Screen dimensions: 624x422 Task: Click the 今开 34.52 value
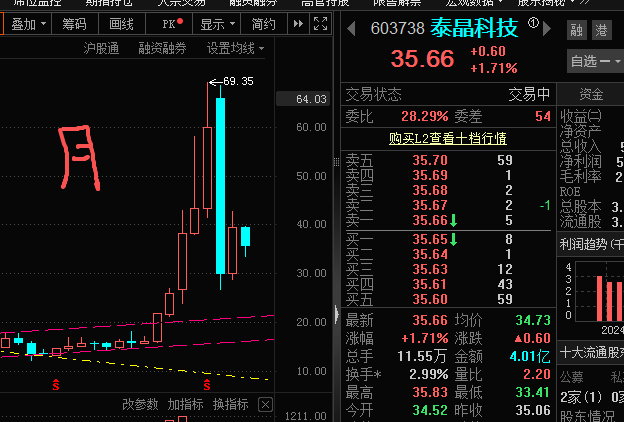[430, 410]
